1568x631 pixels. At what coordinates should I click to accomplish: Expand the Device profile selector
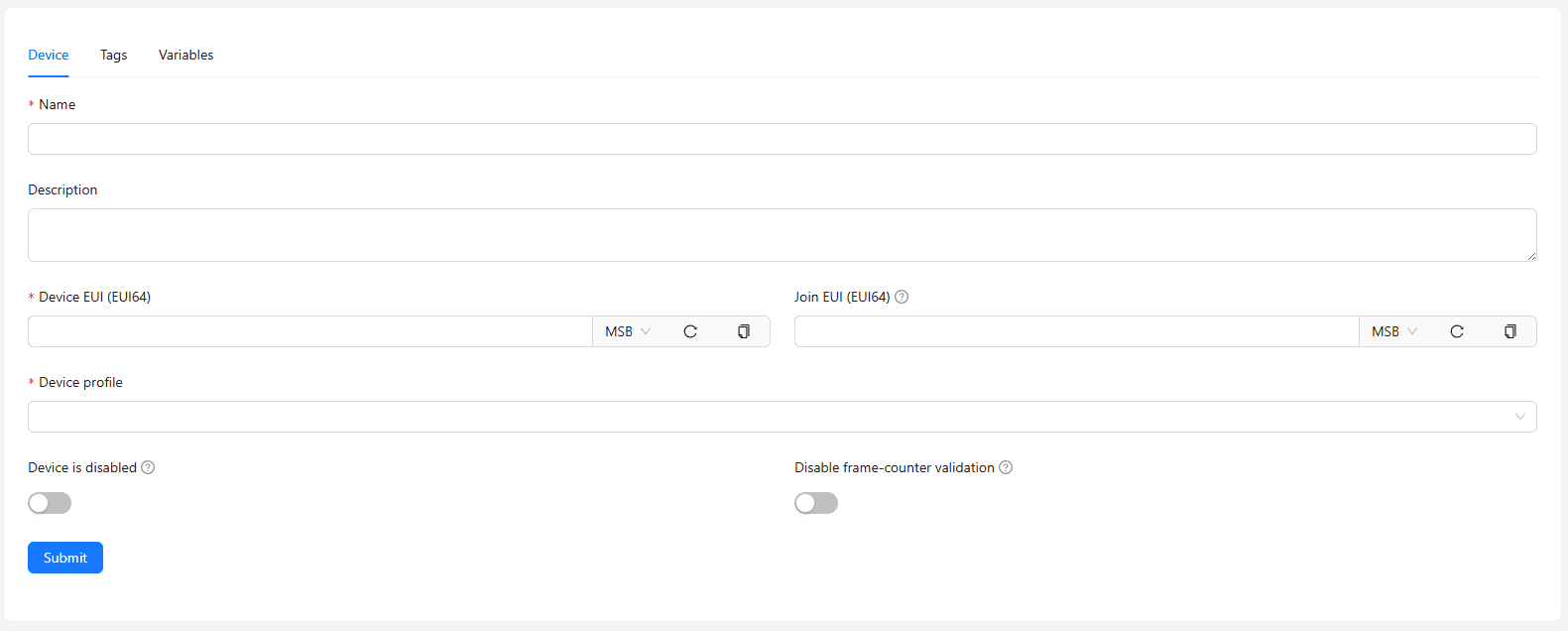click(x=1519, y=416)
